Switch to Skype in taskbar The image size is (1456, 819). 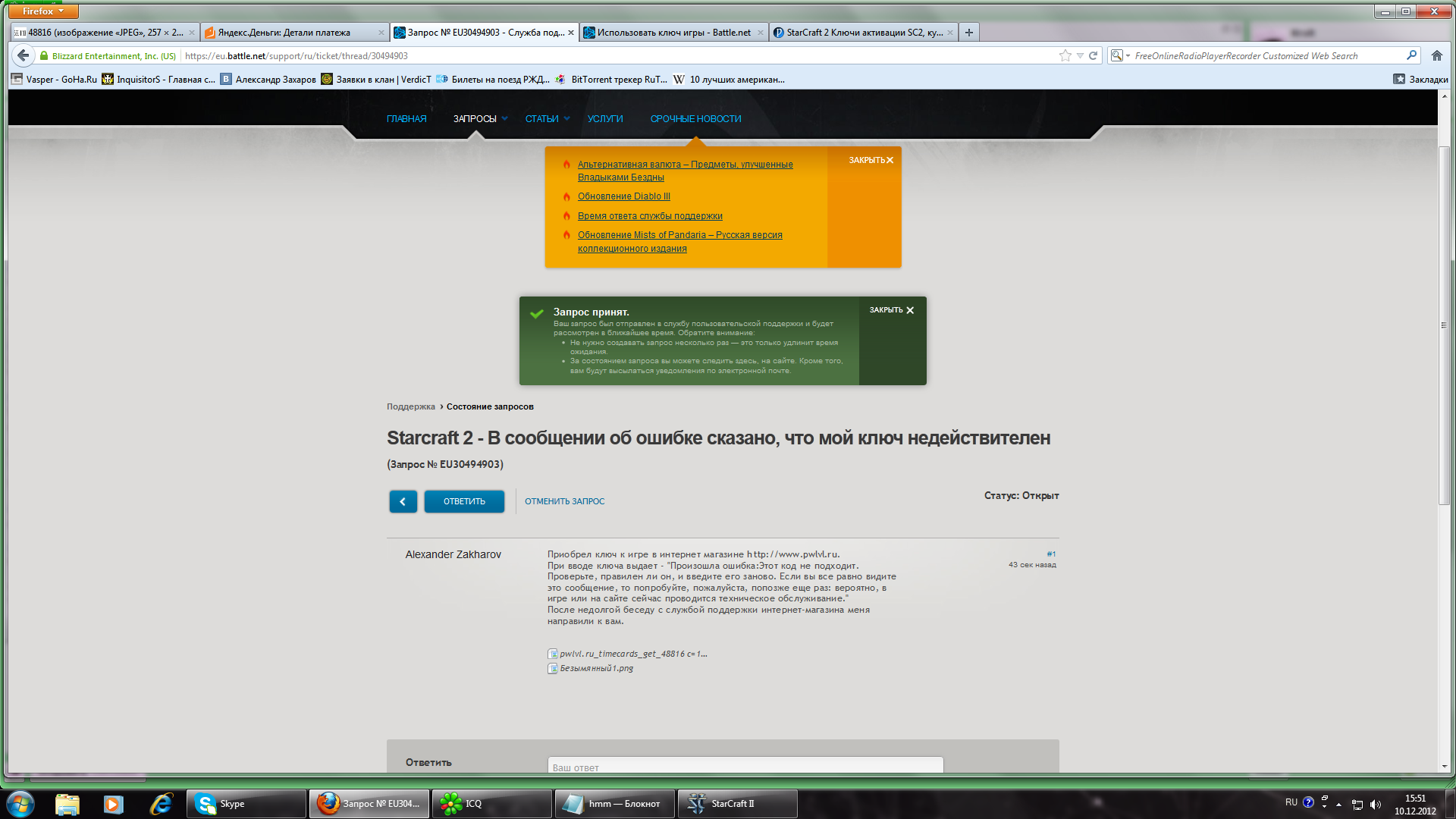246,804
